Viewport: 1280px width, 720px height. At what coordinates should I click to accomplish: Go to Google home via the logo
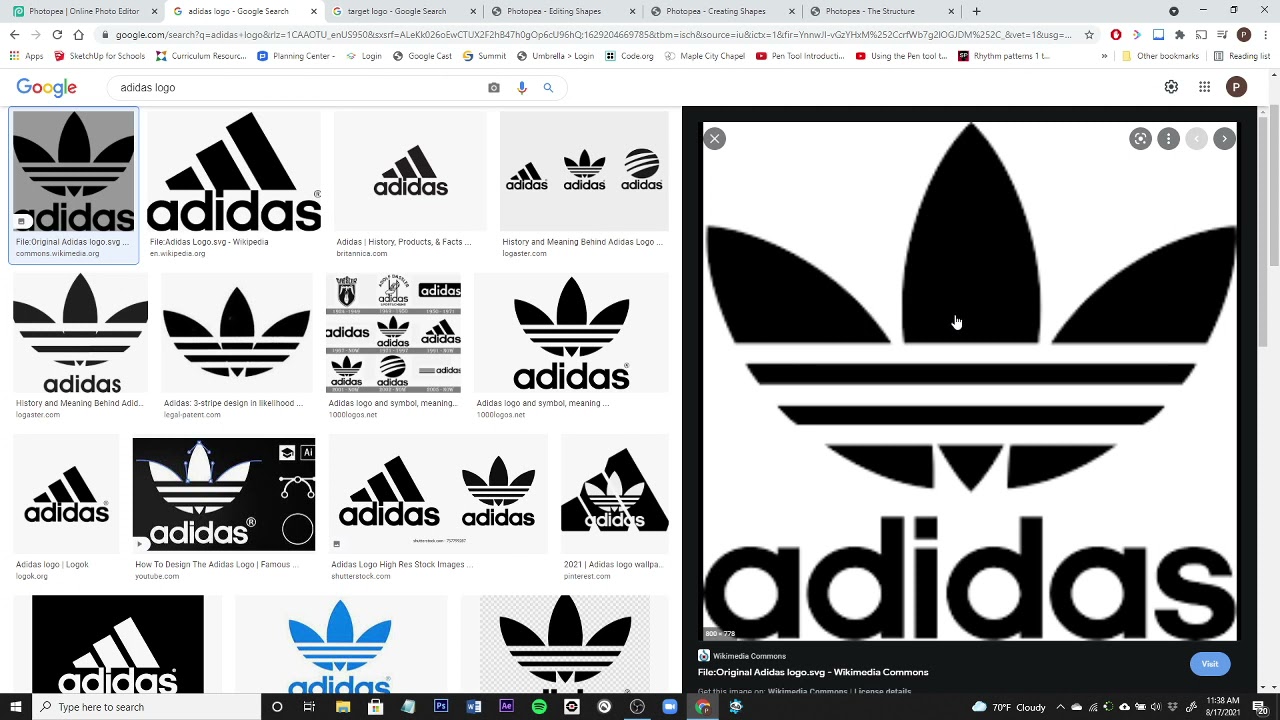46,88
